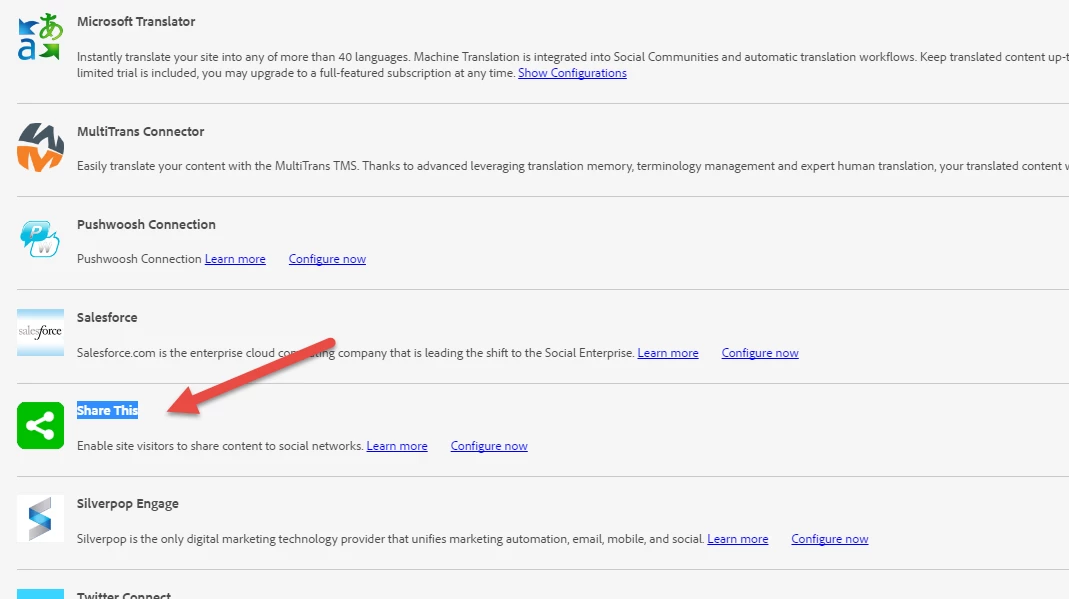This screenshot has height=599, width=1069.
Task: Open Learn more link for Salesforce
Action: pyautogui.click(x=668, y=353)
